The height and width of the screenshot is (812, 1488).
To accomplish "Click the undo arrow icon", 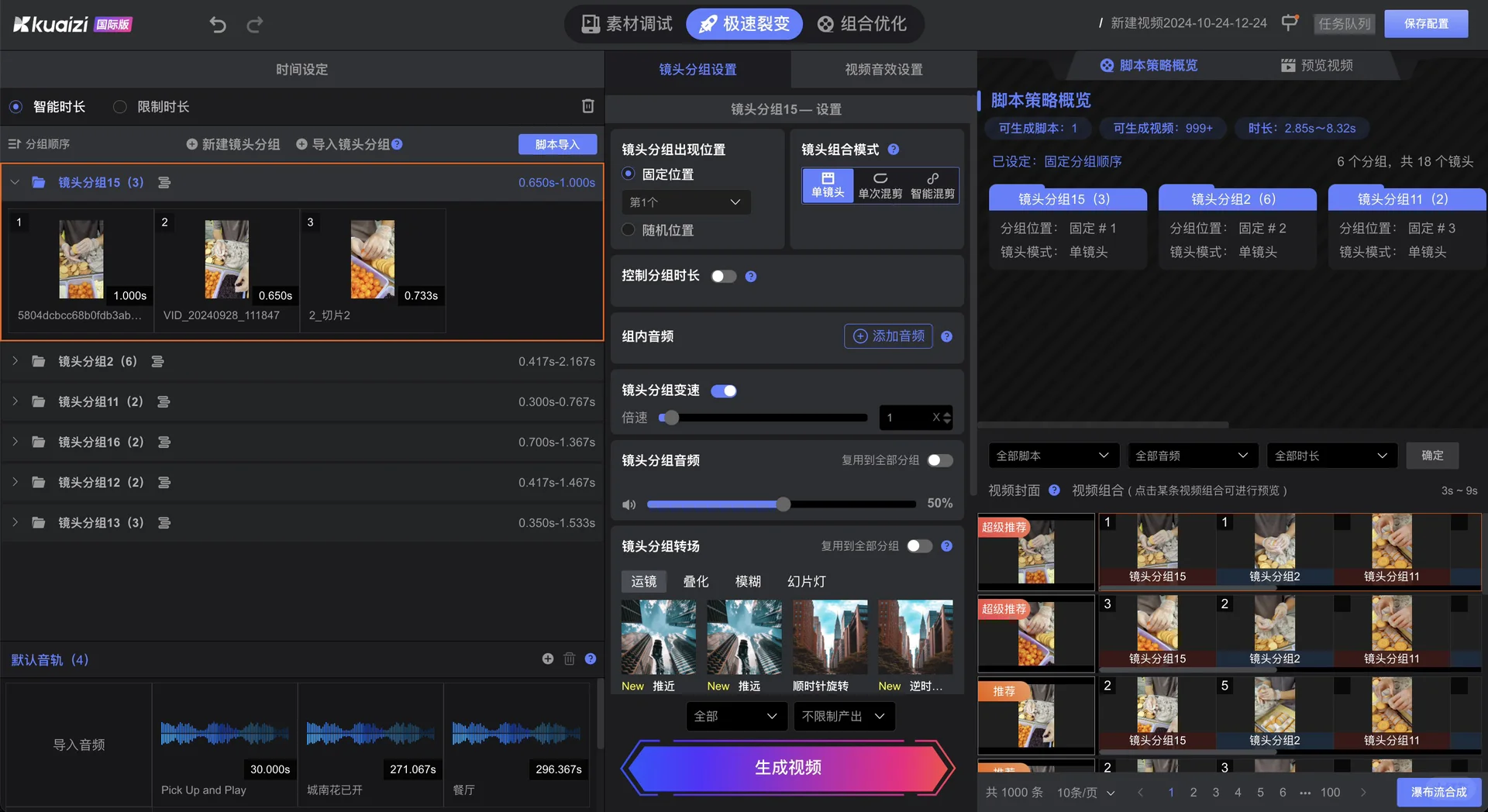I will pyautogui.click(x=218, y=25).
